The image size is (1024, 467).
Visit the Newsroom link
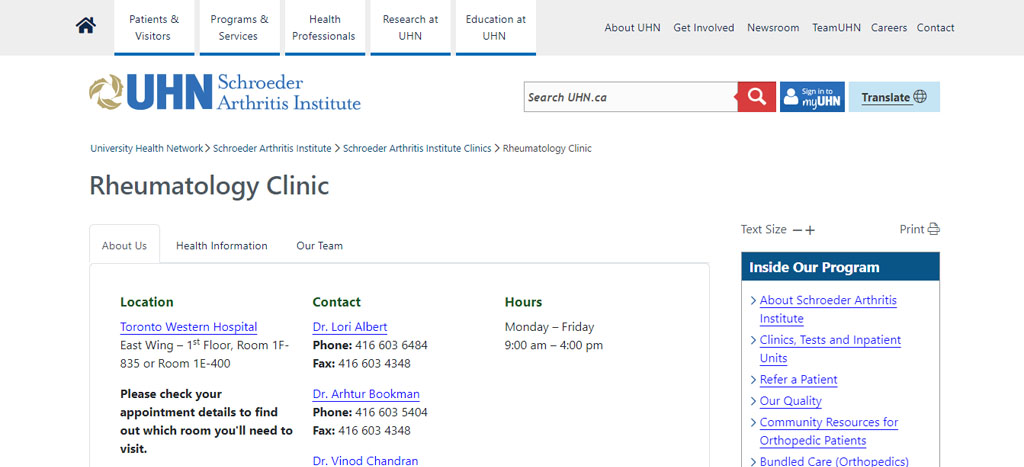[773, 27]
